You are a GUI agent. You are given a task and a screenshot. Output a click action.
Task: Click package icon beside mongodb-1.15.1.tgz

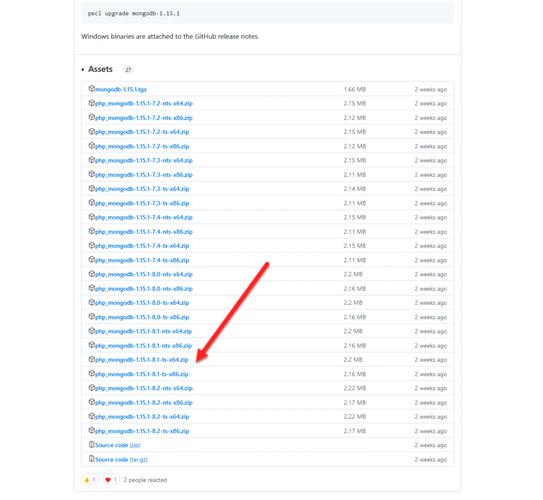click(x=91, y=89)
